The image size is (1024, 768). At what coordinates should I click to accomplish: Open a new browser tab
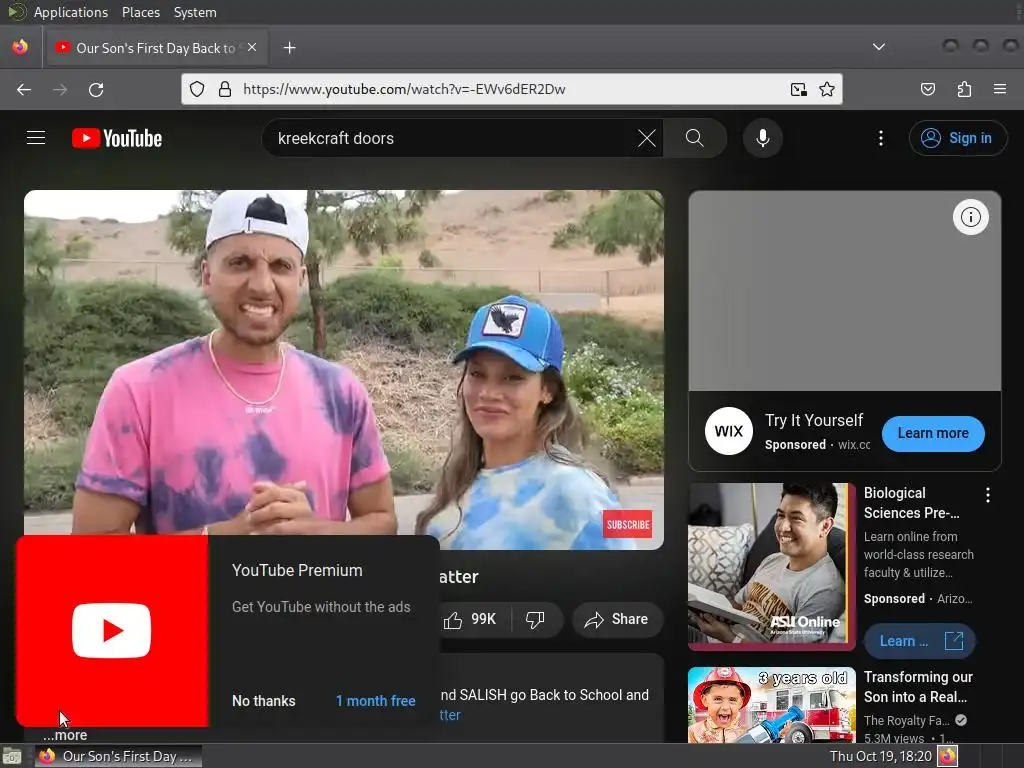point(289,48)
